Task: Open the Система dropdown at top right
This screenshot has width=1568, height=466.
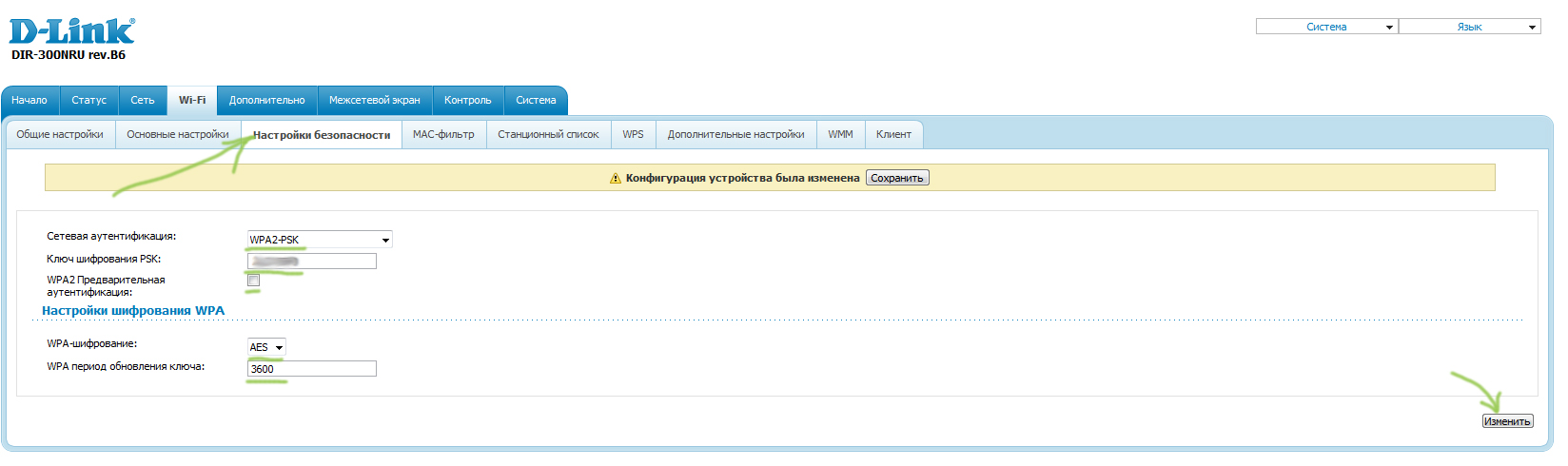Action: coord(1326,27)
